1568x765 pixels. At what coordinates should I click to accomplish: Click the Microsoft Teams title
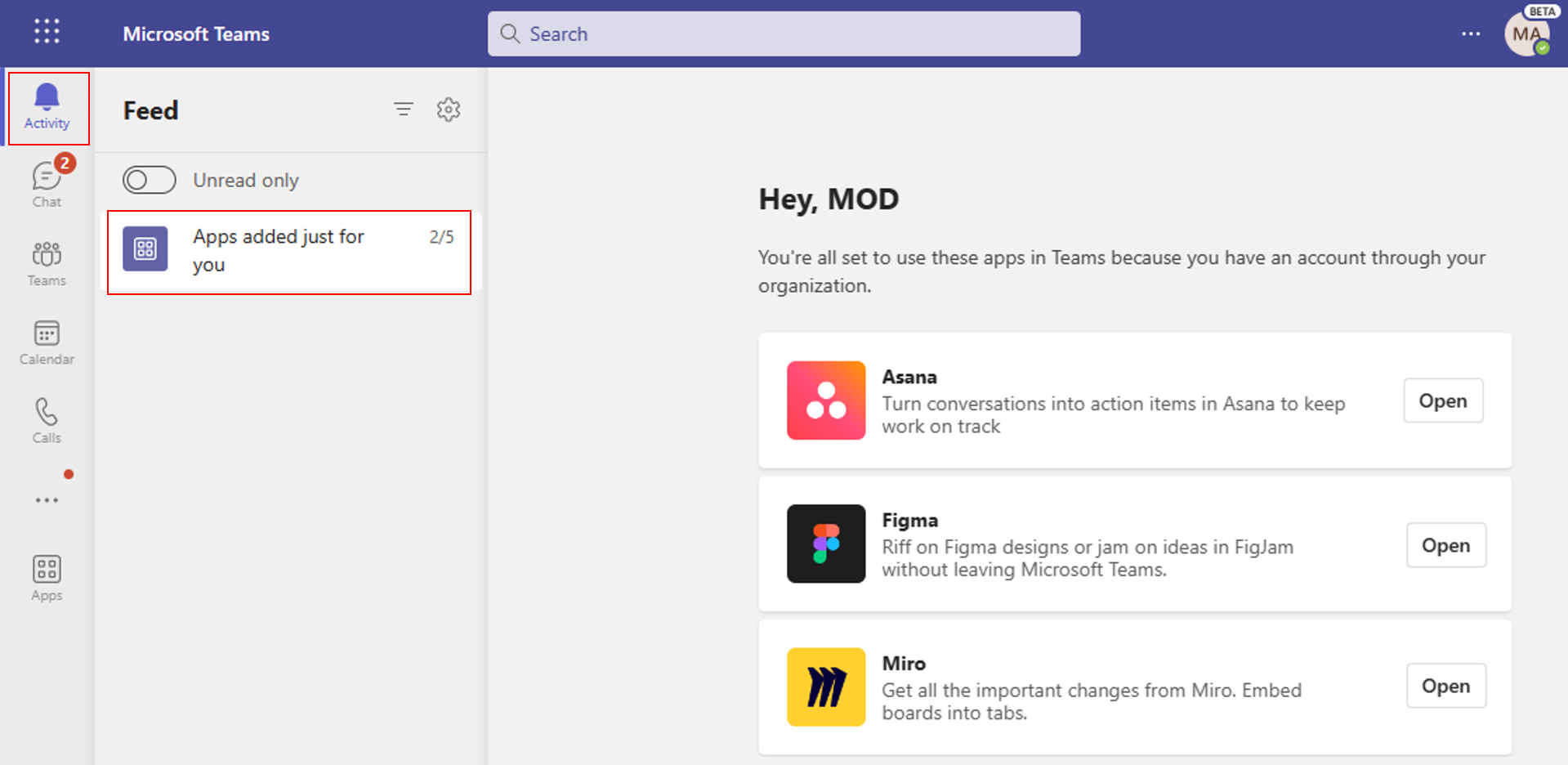(x=196, y=34)
